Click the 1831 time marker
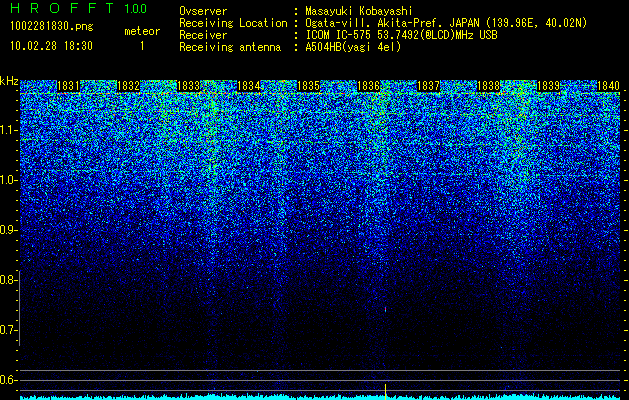This screenshot has width=629, height=400. coord(68,86)
